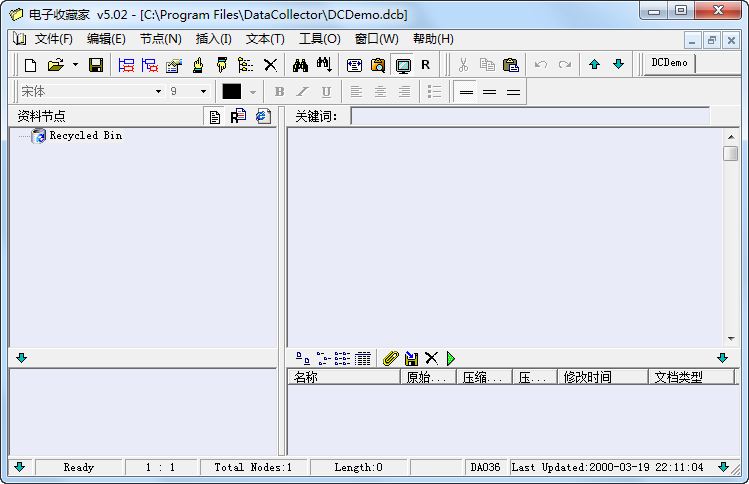Click the 关键词 keyword input field
749x484 pixels.
tap(530, 116)
